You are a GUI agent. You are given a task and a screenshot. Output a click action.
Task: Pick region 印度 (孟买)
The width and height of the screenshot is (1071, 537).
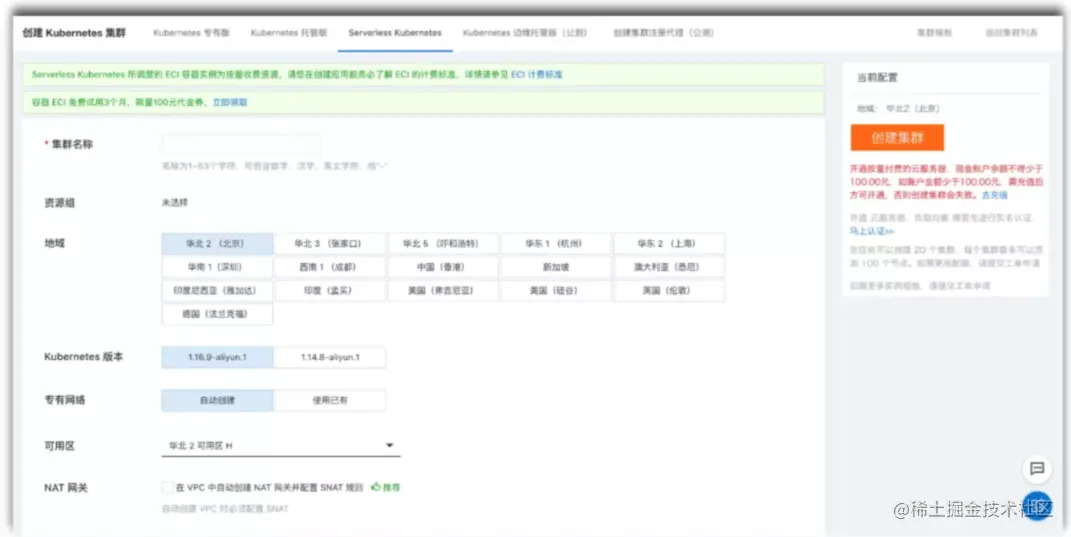click(x=329, y=290)
